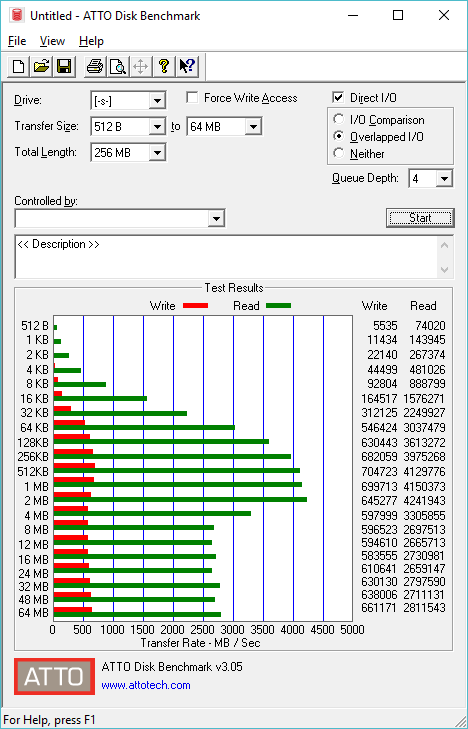Viewport: 468px width, 729px height.
Task: Open the minimum Transfer Size dropdown 512 B
Action: click(158, 126)
